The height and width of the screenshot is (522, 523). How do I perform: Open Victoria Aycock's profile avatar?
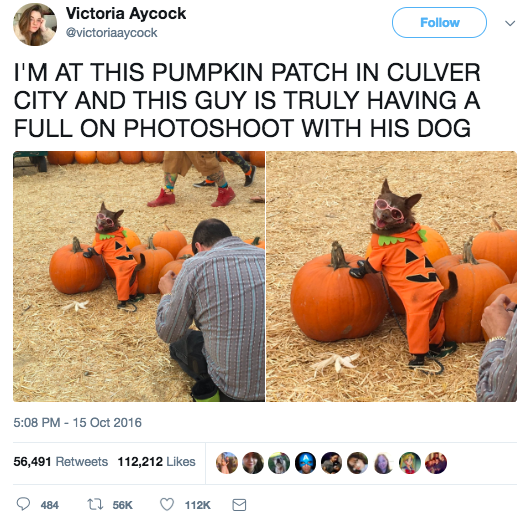click(x=34, y=24)
